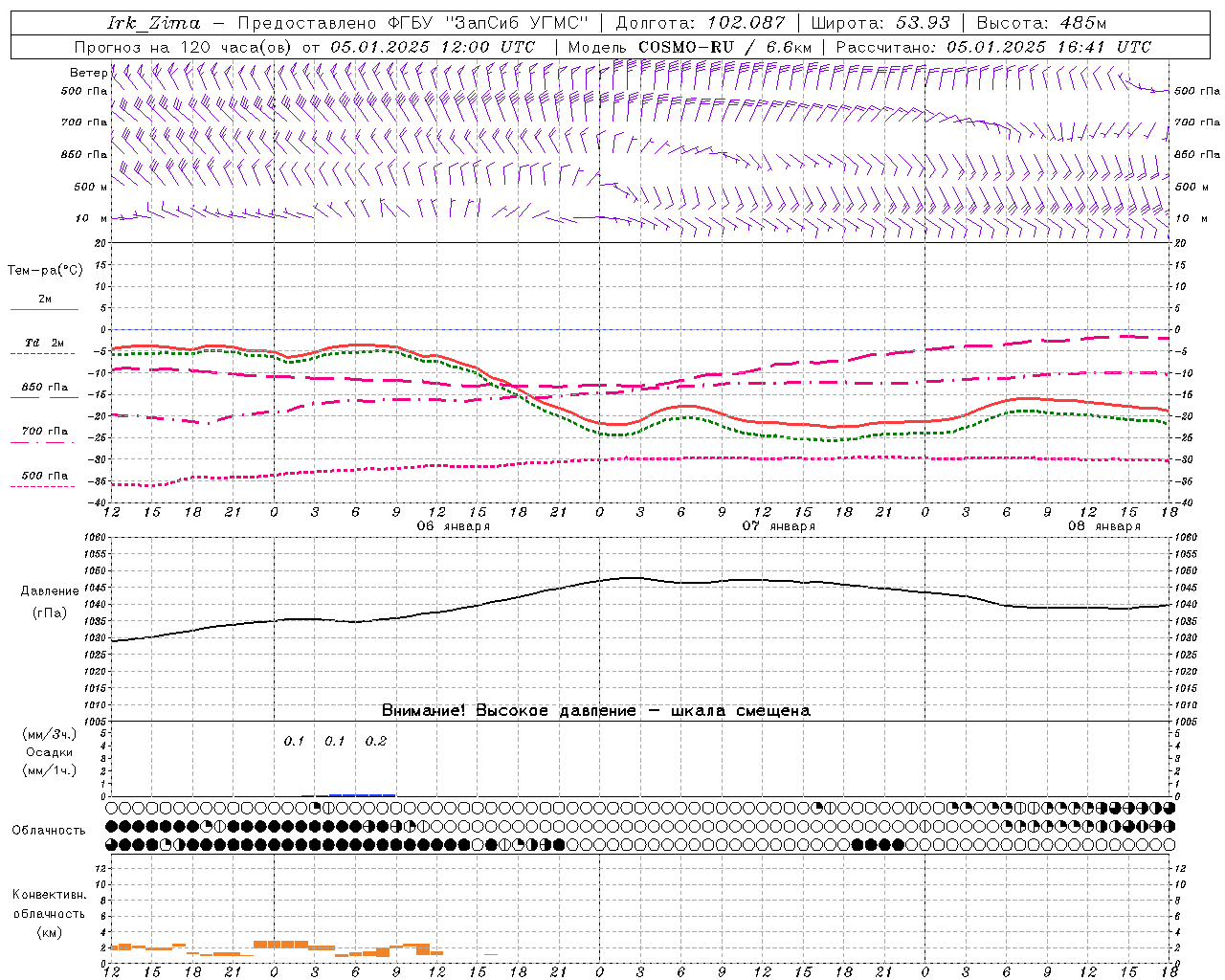Click the '850 гПа' temperature legend entry

coord(45,388)
